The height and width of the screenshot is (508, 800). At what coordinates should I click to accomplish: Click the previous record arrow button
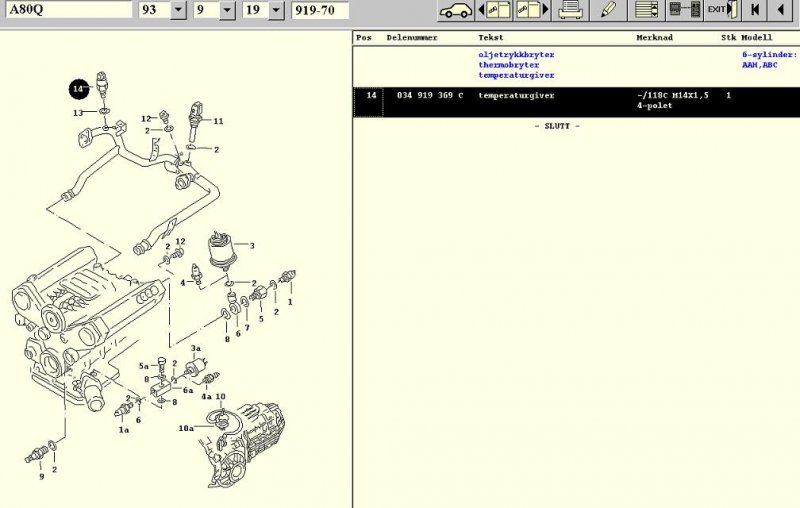tap(781, 10)
